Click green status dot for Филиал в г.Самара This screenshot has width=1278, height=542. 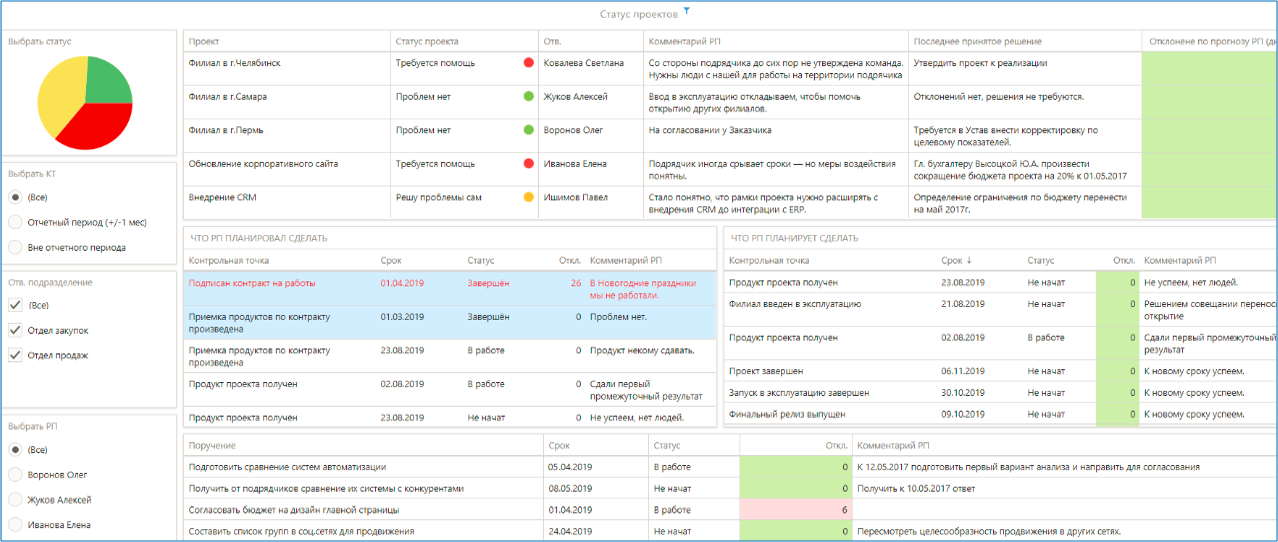[x=528, y=96]
